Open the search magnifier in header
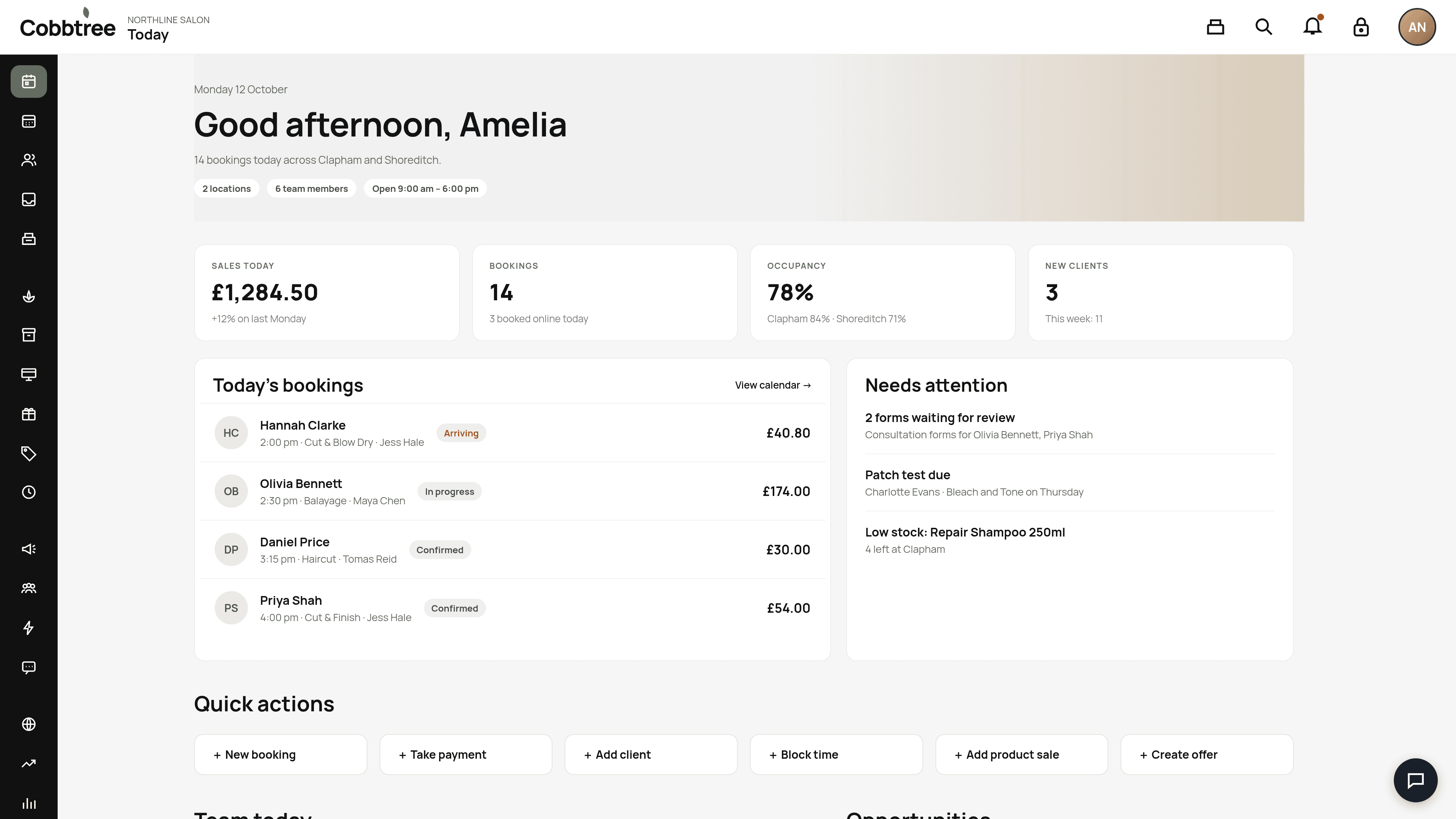 pyautogui.click(x=1264, y=27)
